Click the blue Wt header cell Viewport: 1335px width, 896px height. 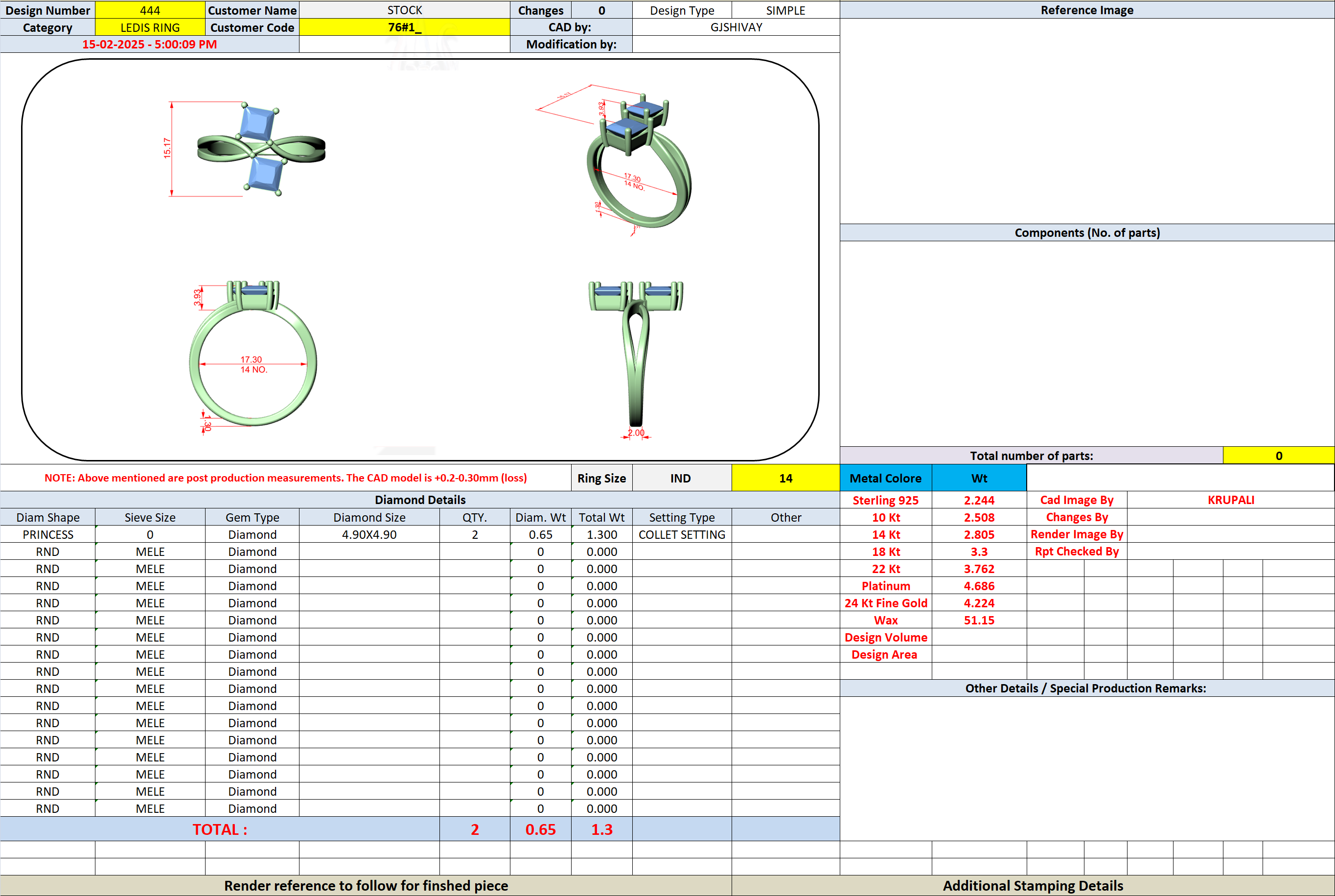coord(979,478)
